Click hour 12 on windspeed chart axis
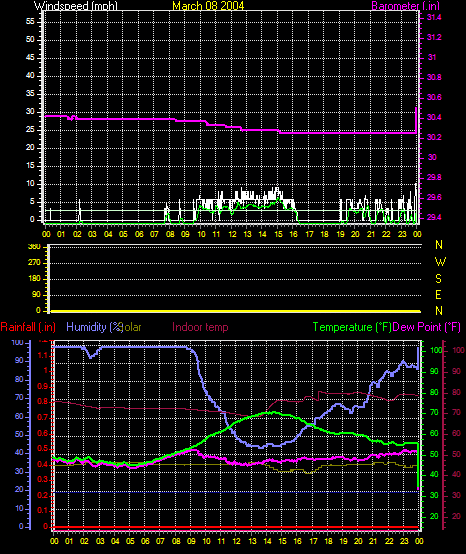466x554 pixels. (232, 234)
